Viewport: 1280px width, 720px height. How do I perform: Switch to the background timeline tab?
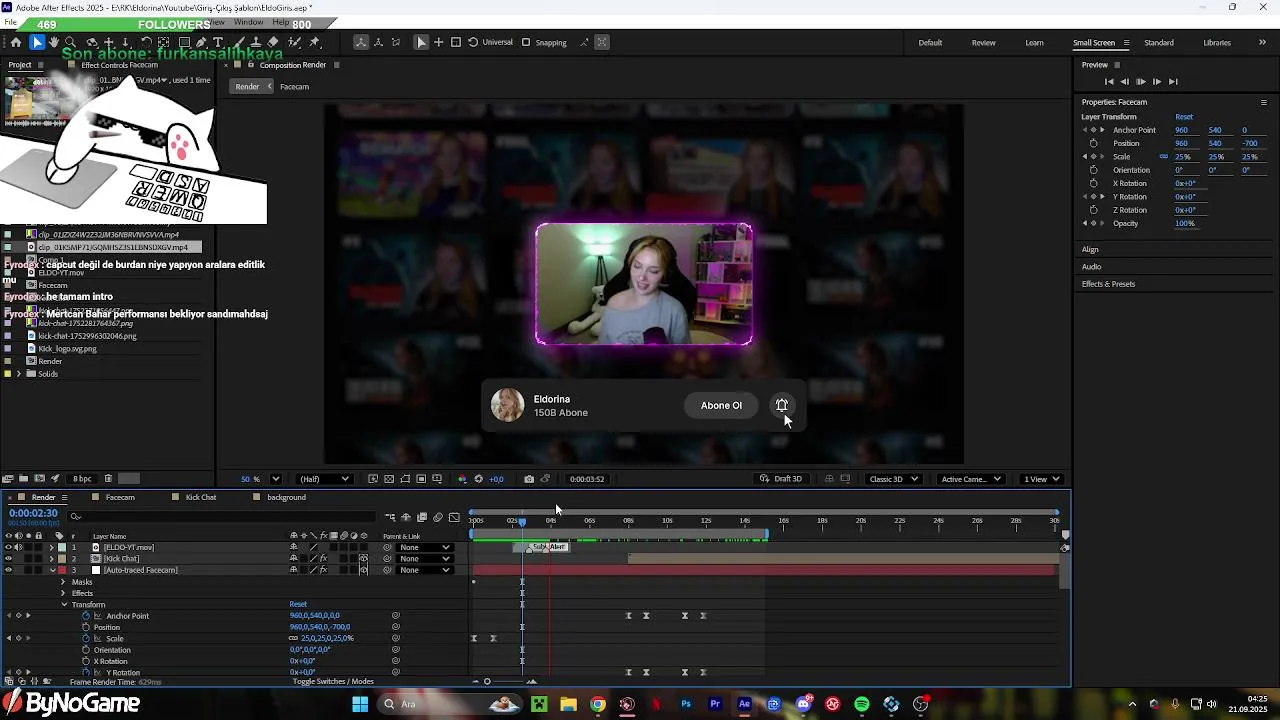(285, 497)
